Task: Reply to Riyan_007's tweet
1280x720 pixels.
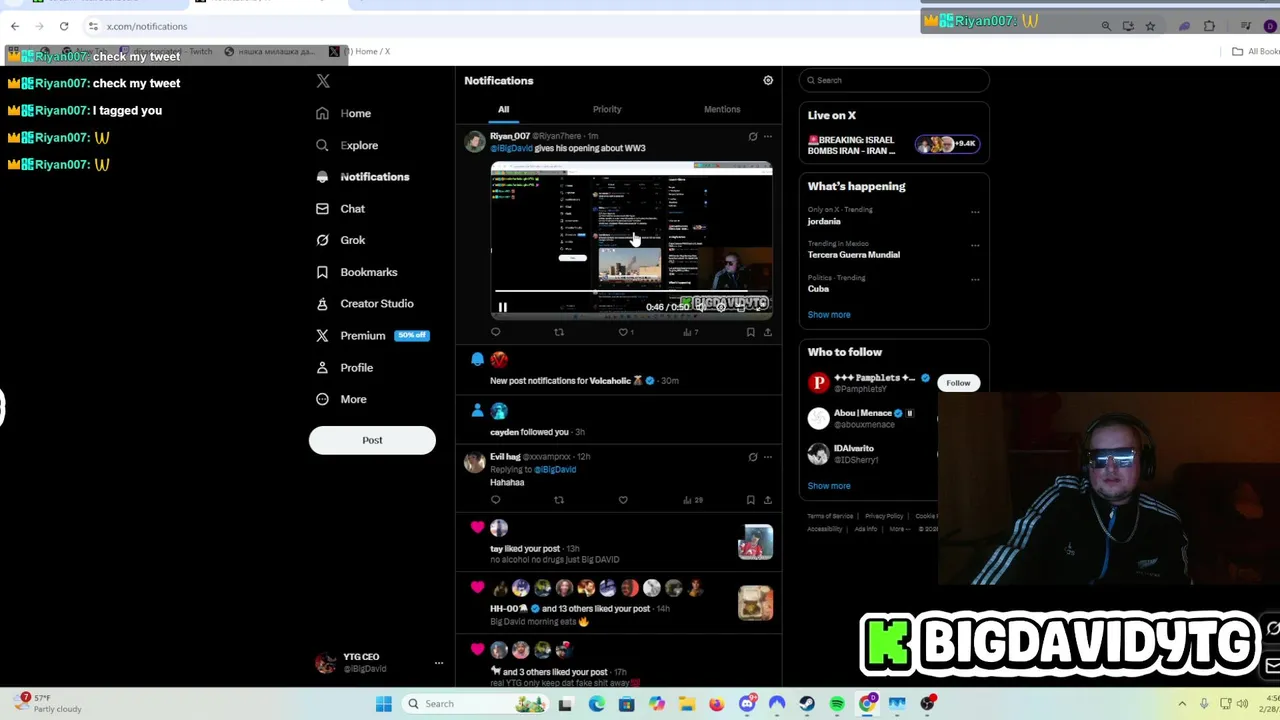Action: click(x=495, y=332)
